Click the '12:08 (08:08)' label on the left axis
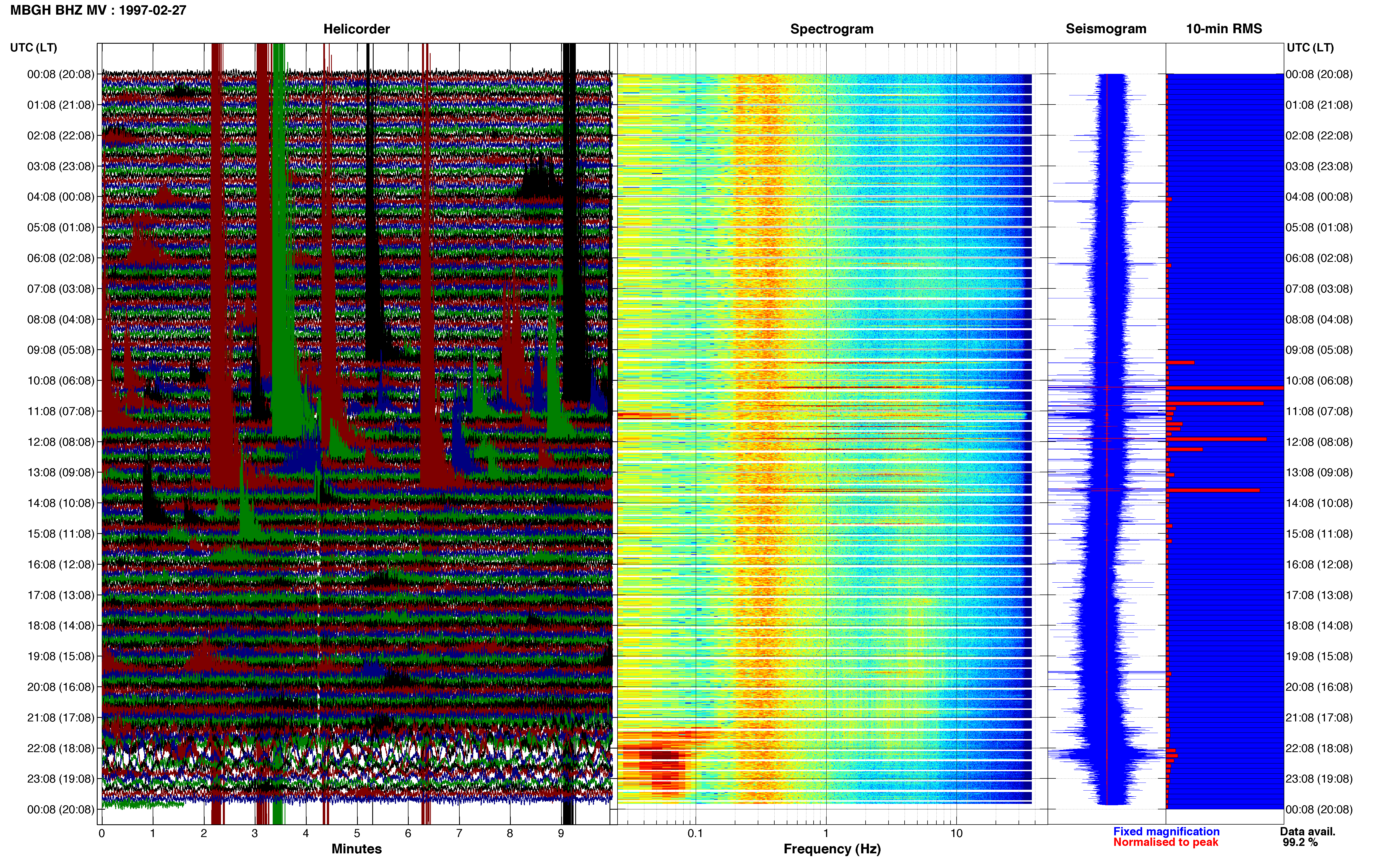 click(x=60, y=442)
